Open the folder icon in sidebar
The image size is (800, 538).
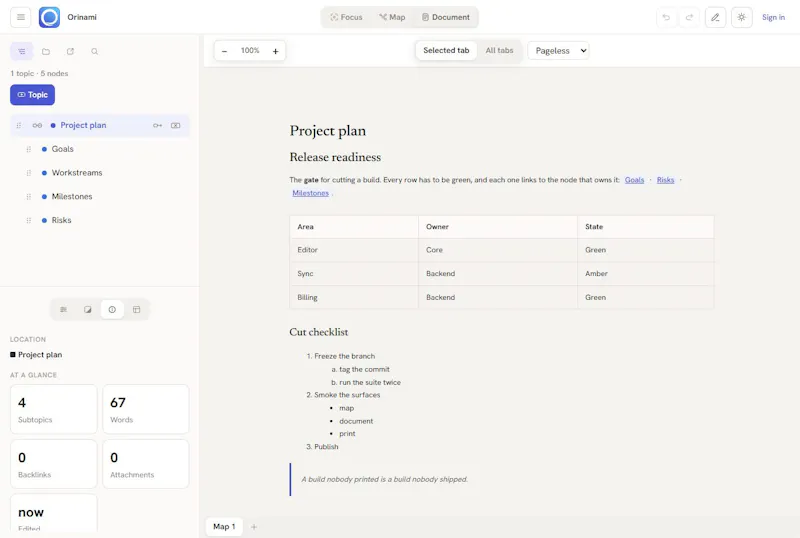tap(46, 52)
